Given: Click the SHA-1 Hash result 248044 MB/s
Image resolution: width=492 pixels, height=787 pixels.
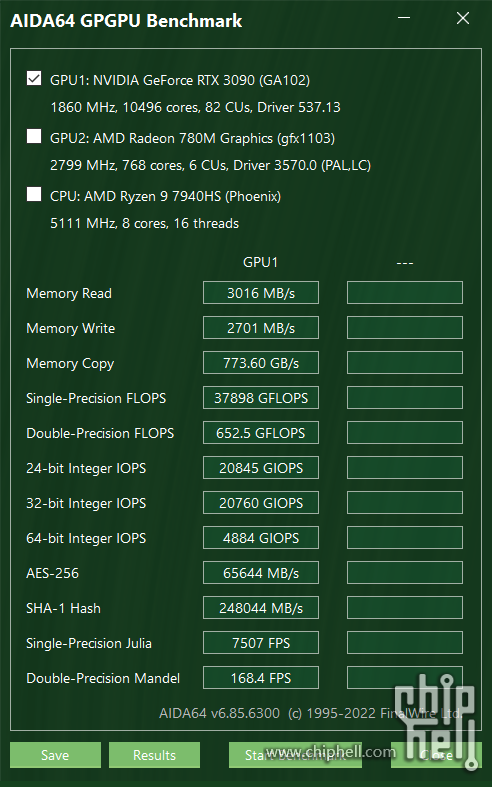Looking at the screenshot, I should pos(261,608).
